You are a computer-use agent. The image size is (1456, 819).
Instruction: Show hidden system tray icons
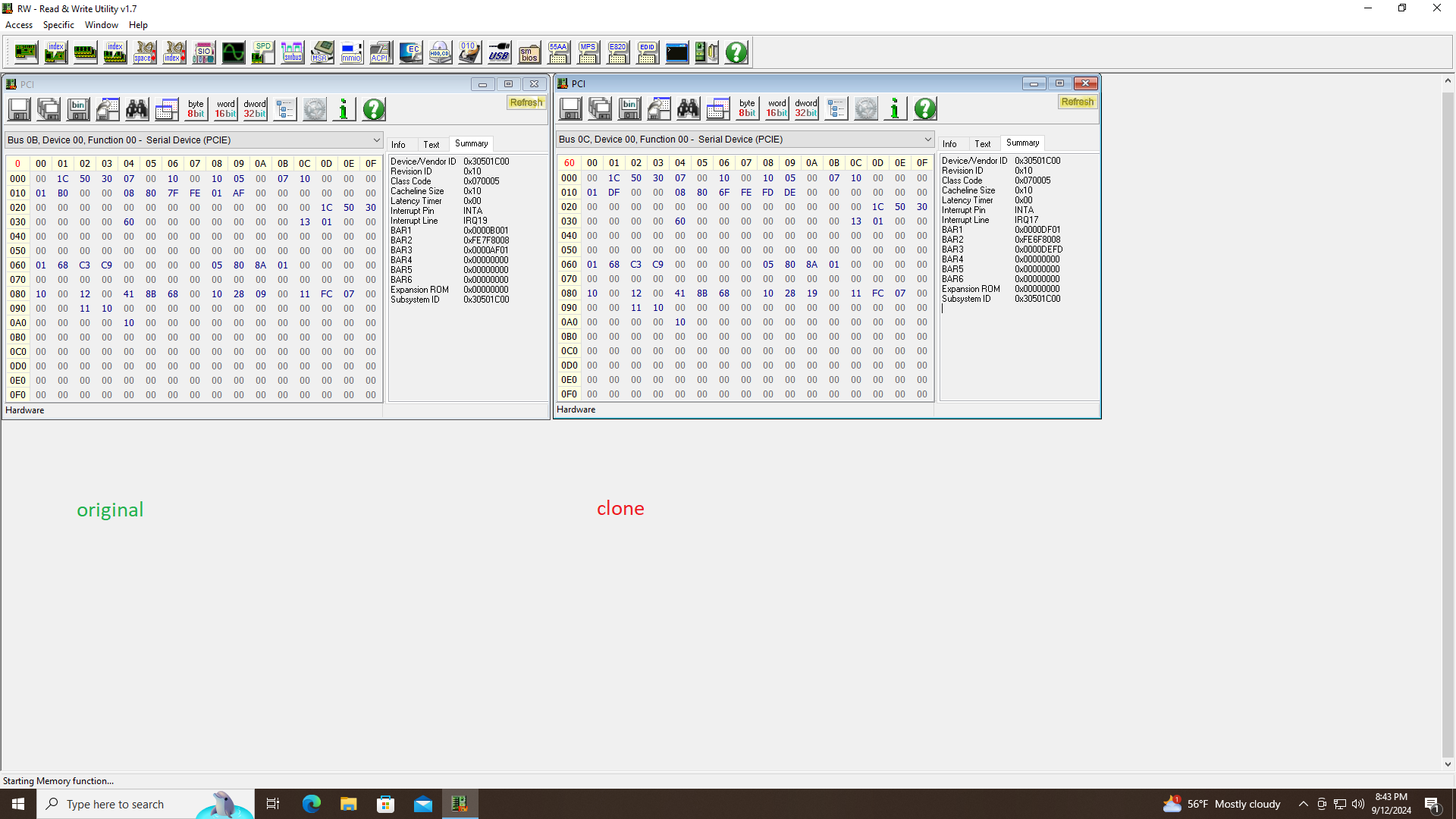point(1303,804)
